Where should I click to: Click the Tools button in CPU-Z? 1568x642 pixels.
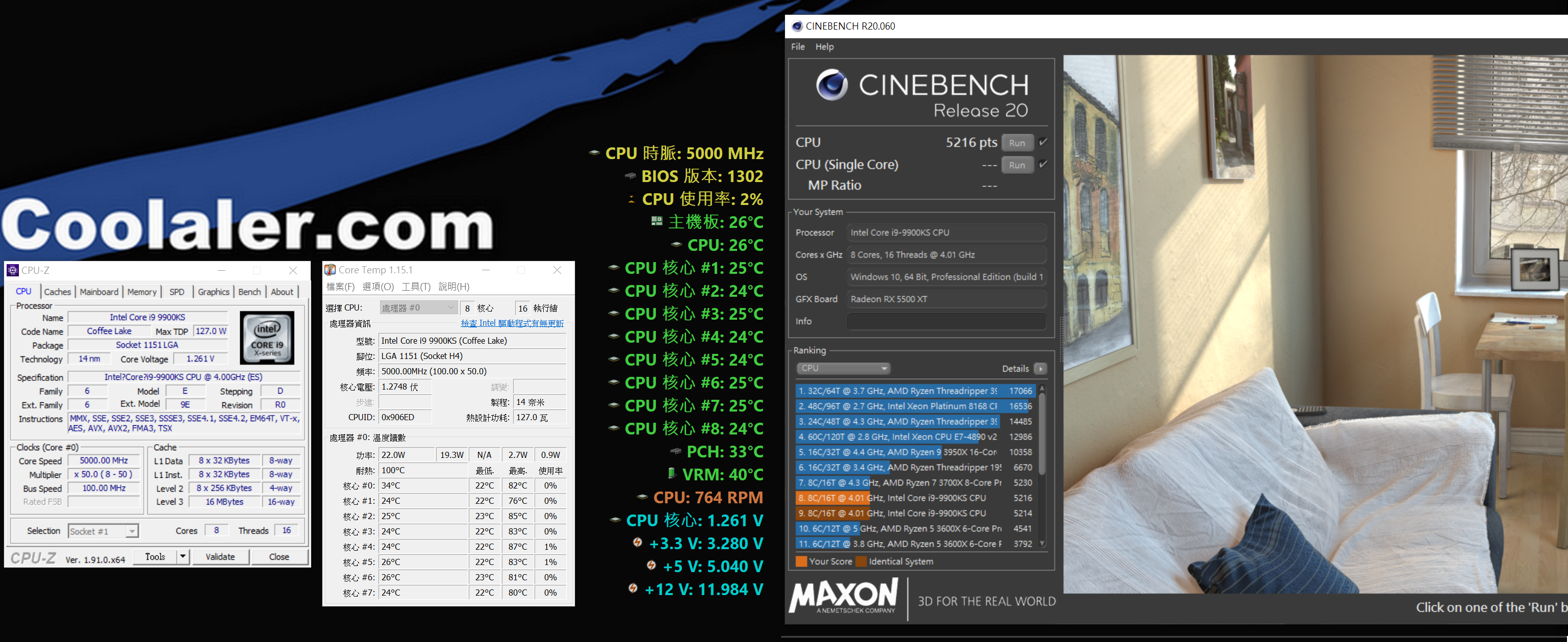click(155, 557)
